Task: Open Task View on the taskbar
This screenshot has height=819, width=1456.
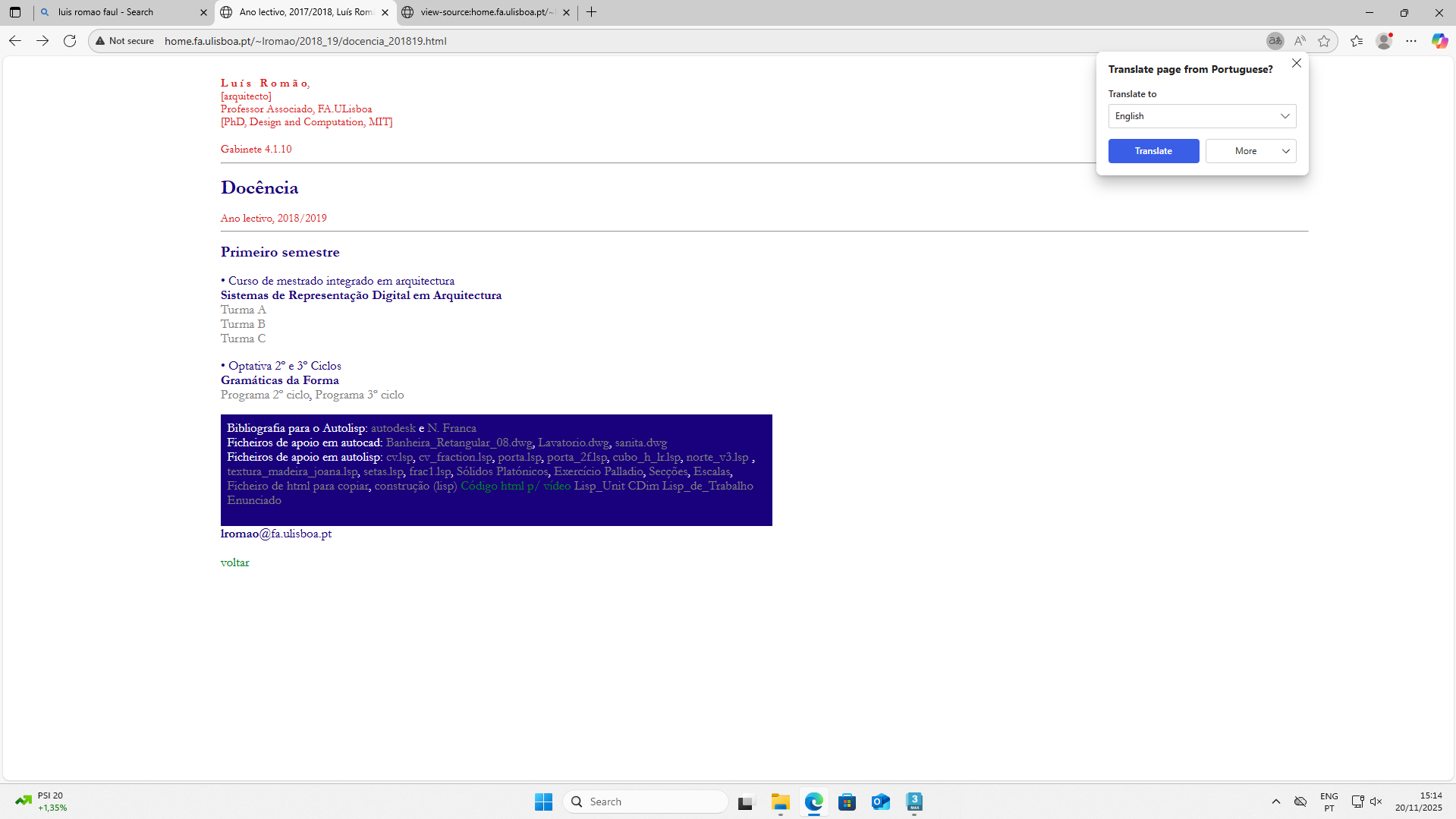Action: (747, 802)
